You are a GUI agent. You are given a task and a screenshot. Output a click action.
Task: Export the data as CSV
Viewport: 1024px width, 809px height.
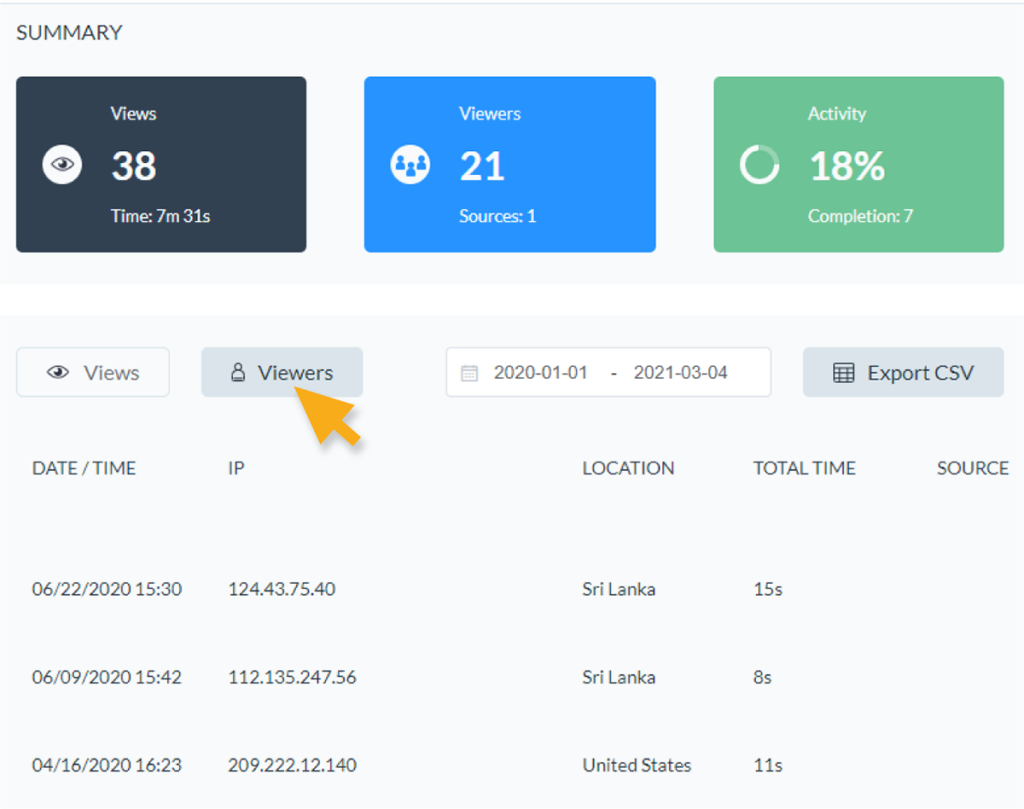click(x=903, y=373)
